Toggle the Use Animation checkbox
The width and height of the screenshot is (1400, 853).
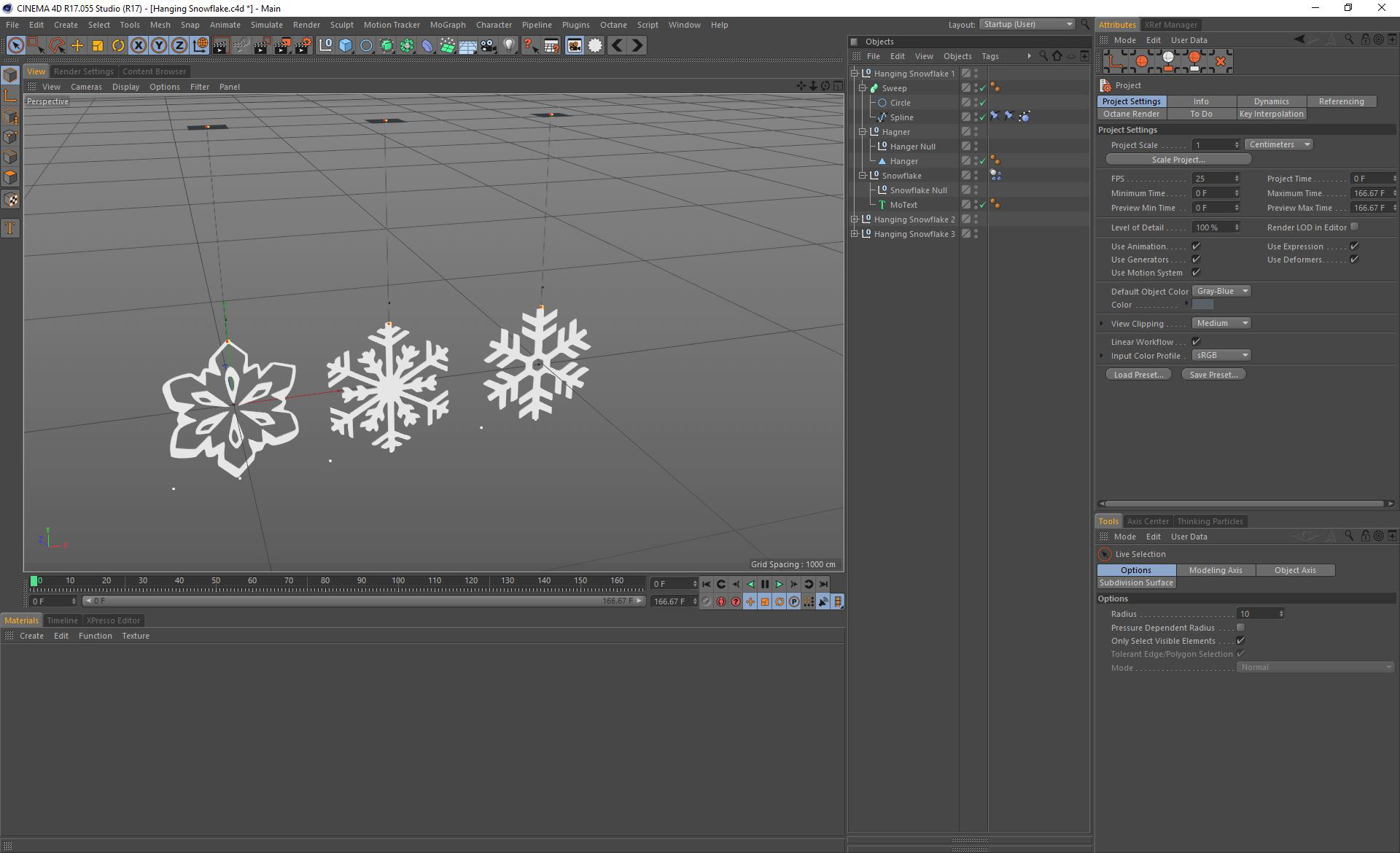click(1196, 246)
